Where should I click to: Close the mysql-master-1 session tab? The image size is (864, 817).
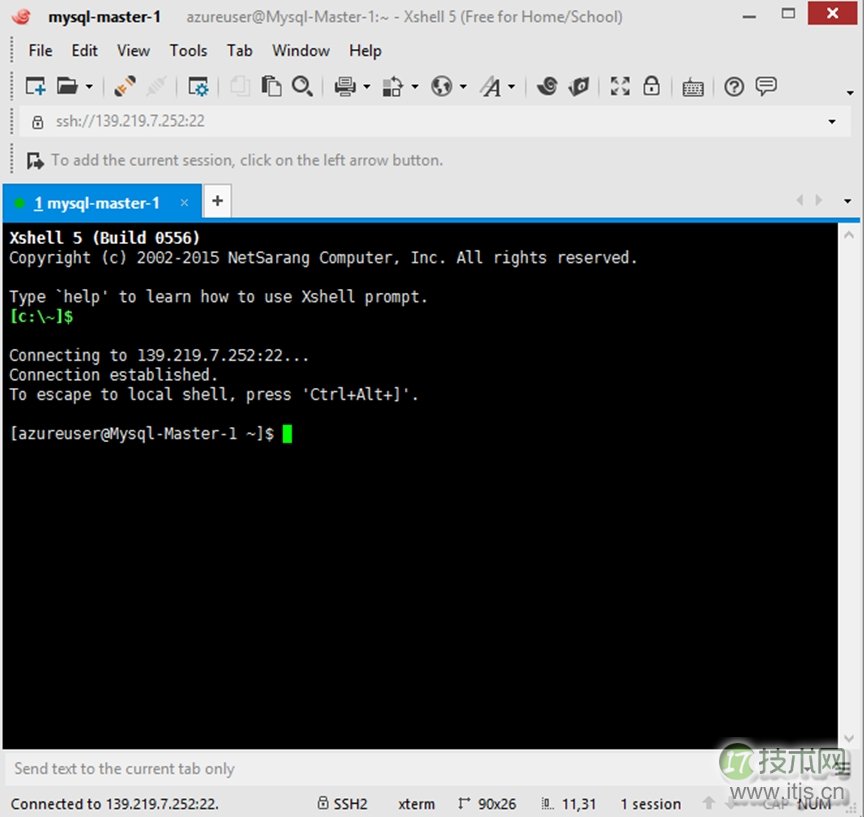(x=185, y=202)
